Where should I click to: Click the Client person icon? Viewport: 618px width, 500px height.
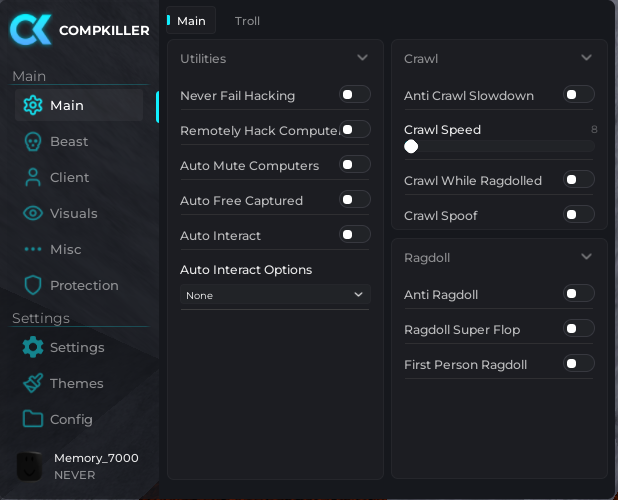coord(33,178)
